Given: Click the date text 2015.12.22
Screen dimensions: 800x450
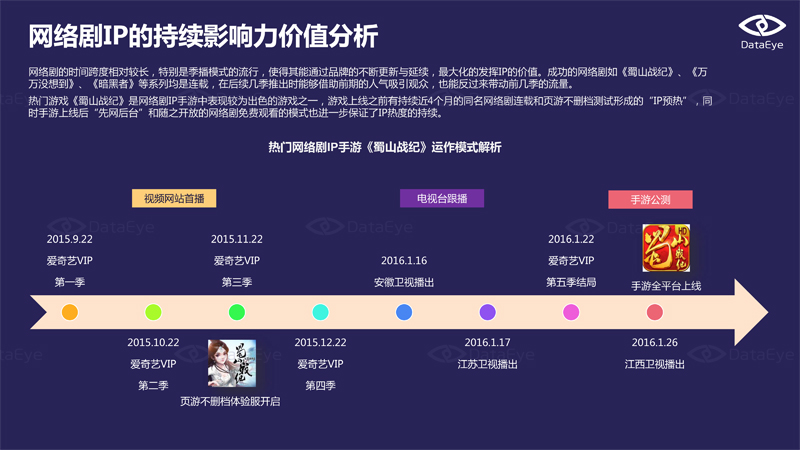Looking at the screenshot, I should pyautogui.click(x=320, y=342).
